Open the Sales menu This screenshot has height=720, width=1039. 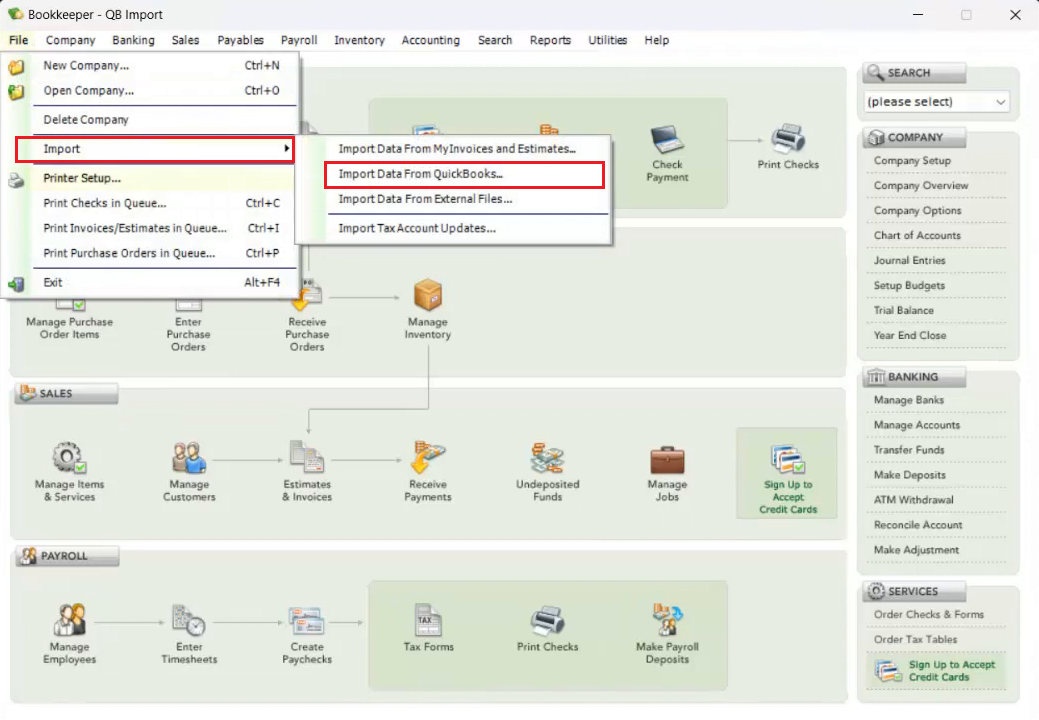pos(185,40)
